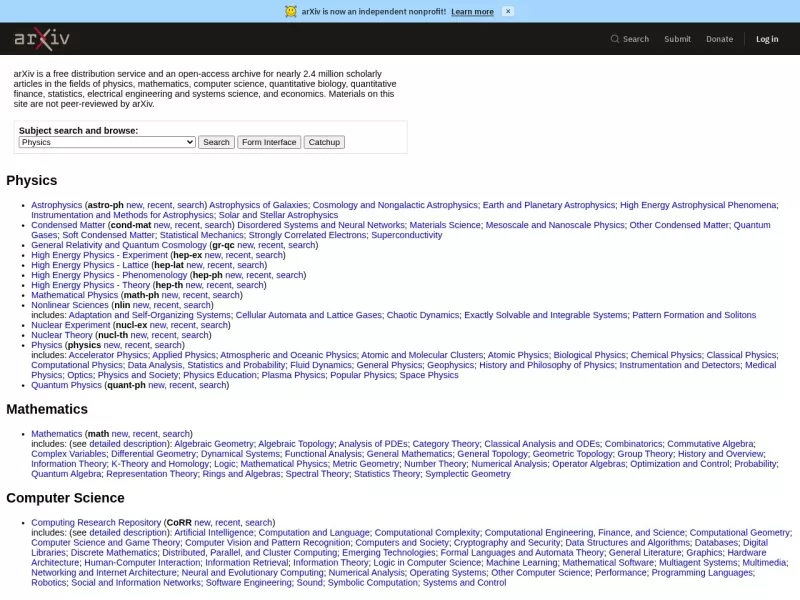The height and width of the screenshot is (600, 800).
Task: Click search for hep-th archive
Action: click(250, 285)
